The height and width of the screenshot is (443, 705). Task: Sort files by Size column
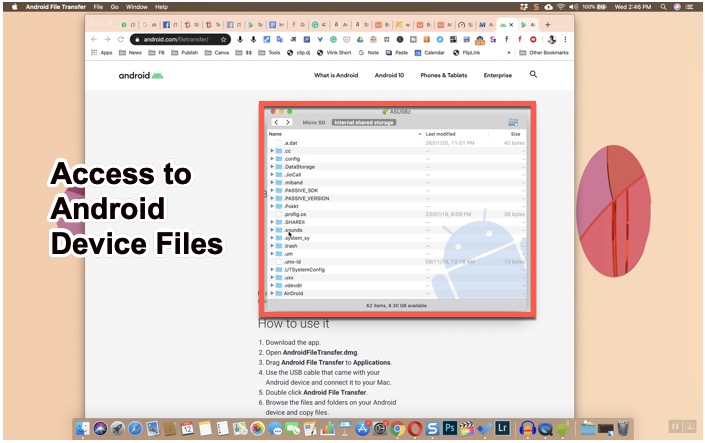[x=515, y=134]
